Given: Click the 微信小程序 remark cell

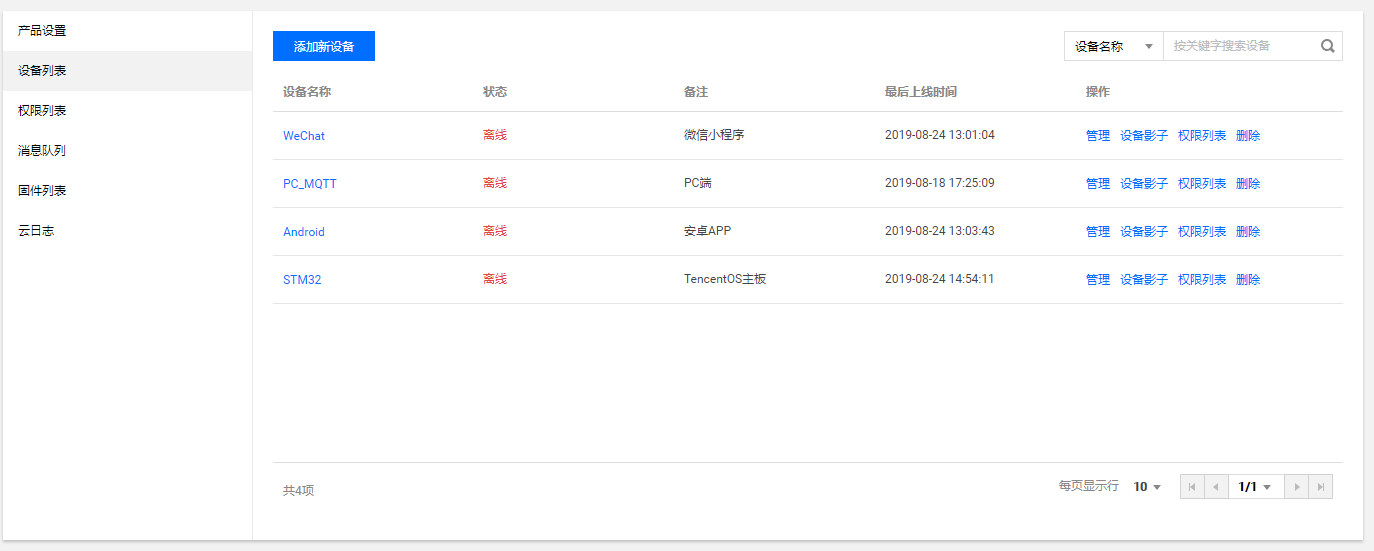Looking at the screenshot, I should 714,135.
